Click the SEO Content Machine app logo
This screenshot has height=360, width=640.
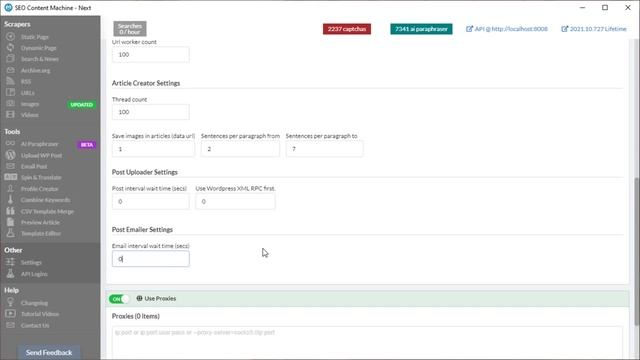tap(8, 7)
